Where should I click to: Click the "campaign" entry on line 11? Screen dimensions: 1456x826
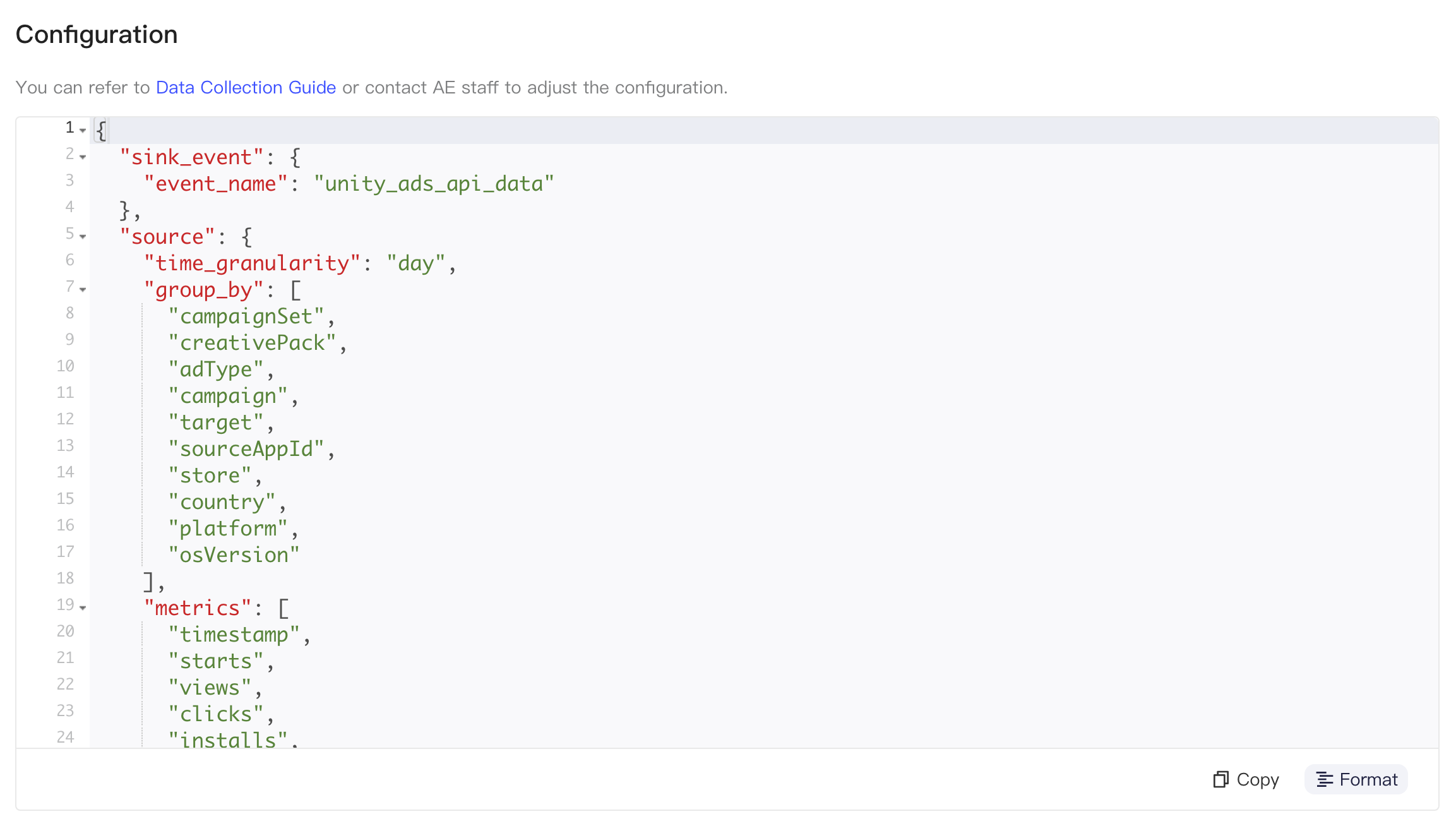(228, 396)
